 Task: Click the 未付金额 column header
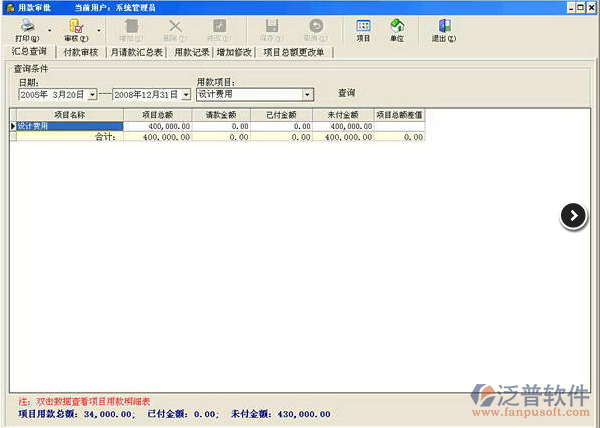(343, 115)
